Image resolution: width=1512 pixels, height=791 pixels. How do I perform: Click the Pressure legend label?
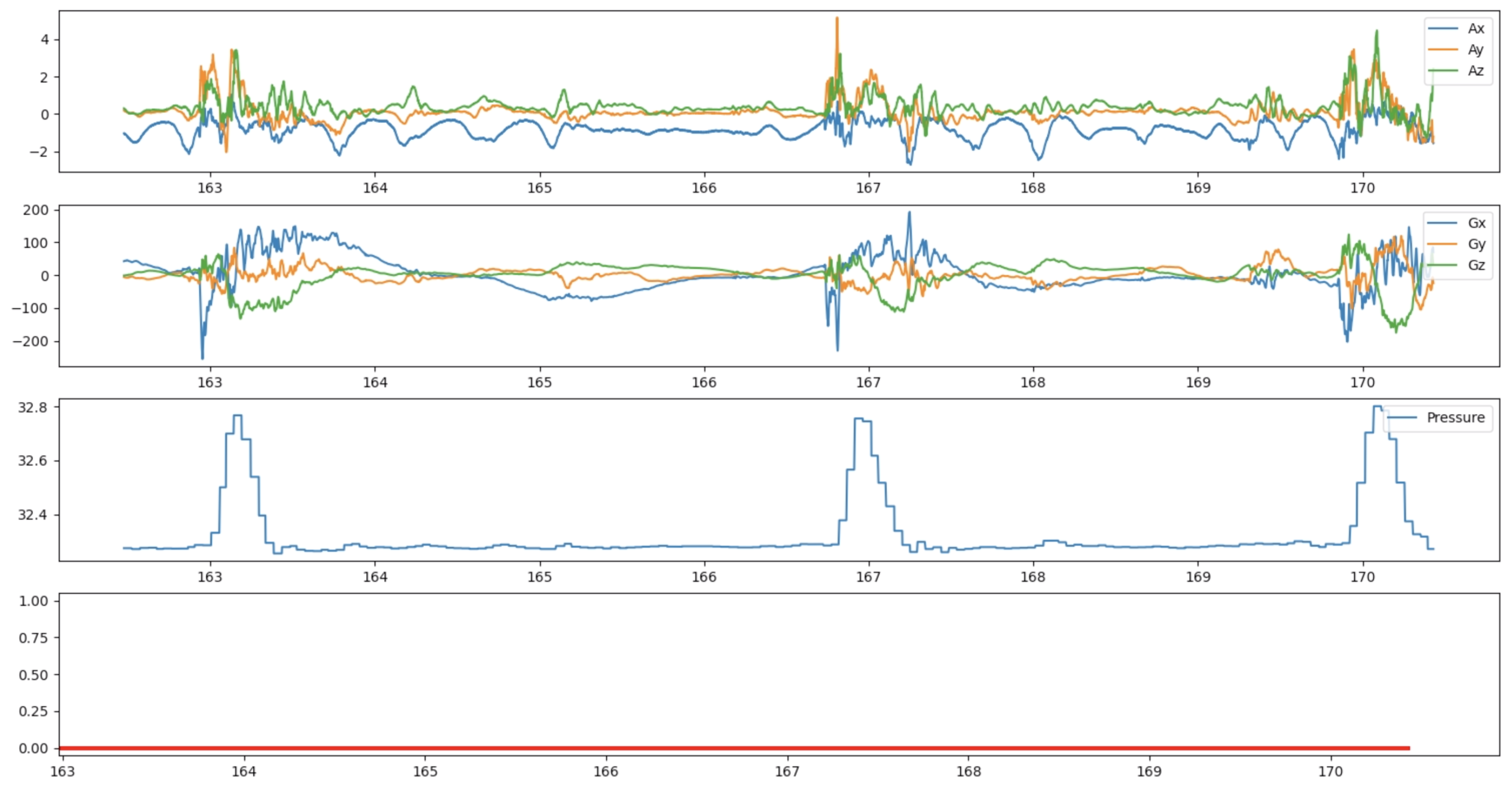point(1455,417)
